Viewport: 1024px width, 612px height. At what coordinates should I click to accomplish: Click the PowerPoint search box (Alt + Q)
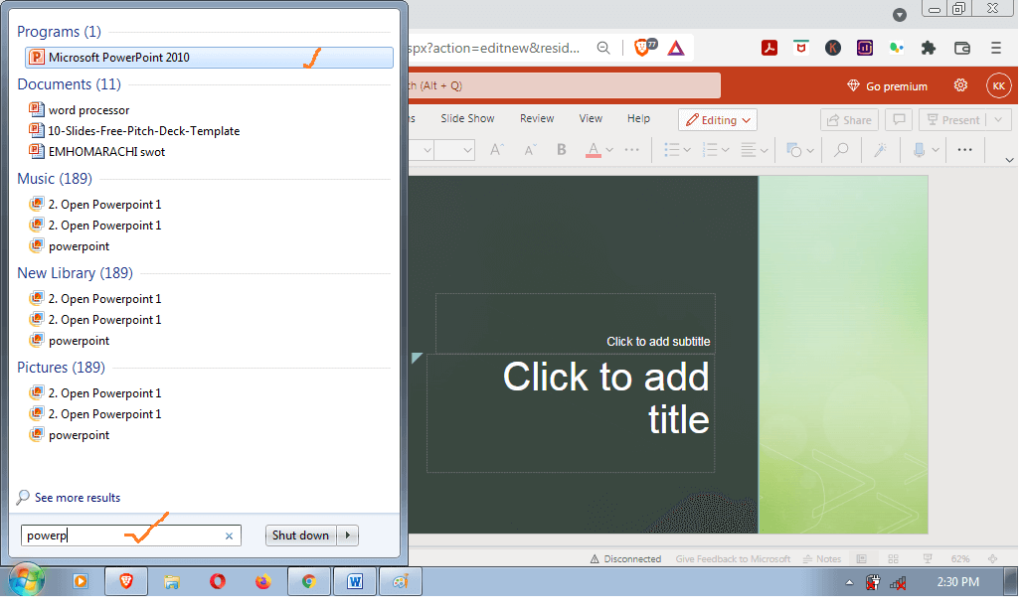point(565,86)
